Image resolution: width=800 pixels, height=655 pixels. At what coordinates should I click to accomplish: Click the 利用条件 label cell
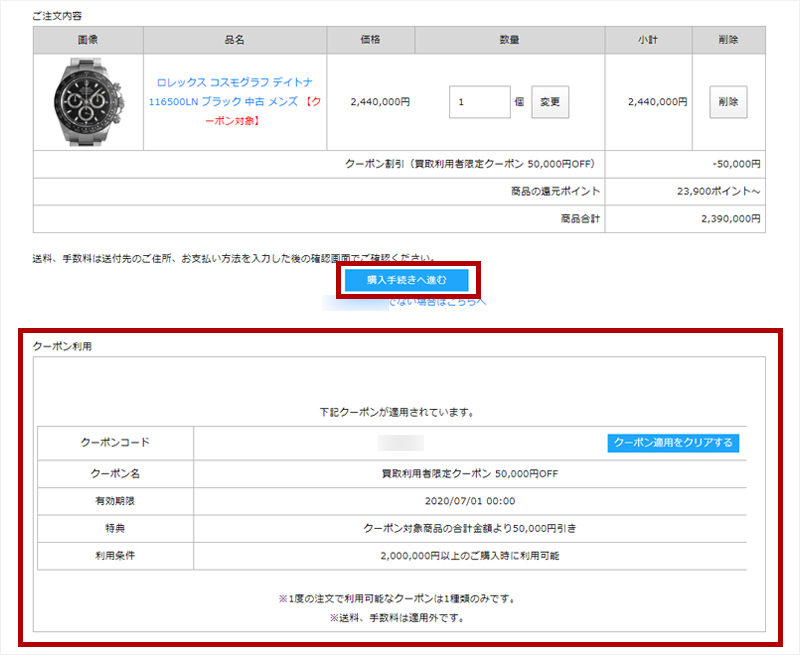[x=115, y=556]
